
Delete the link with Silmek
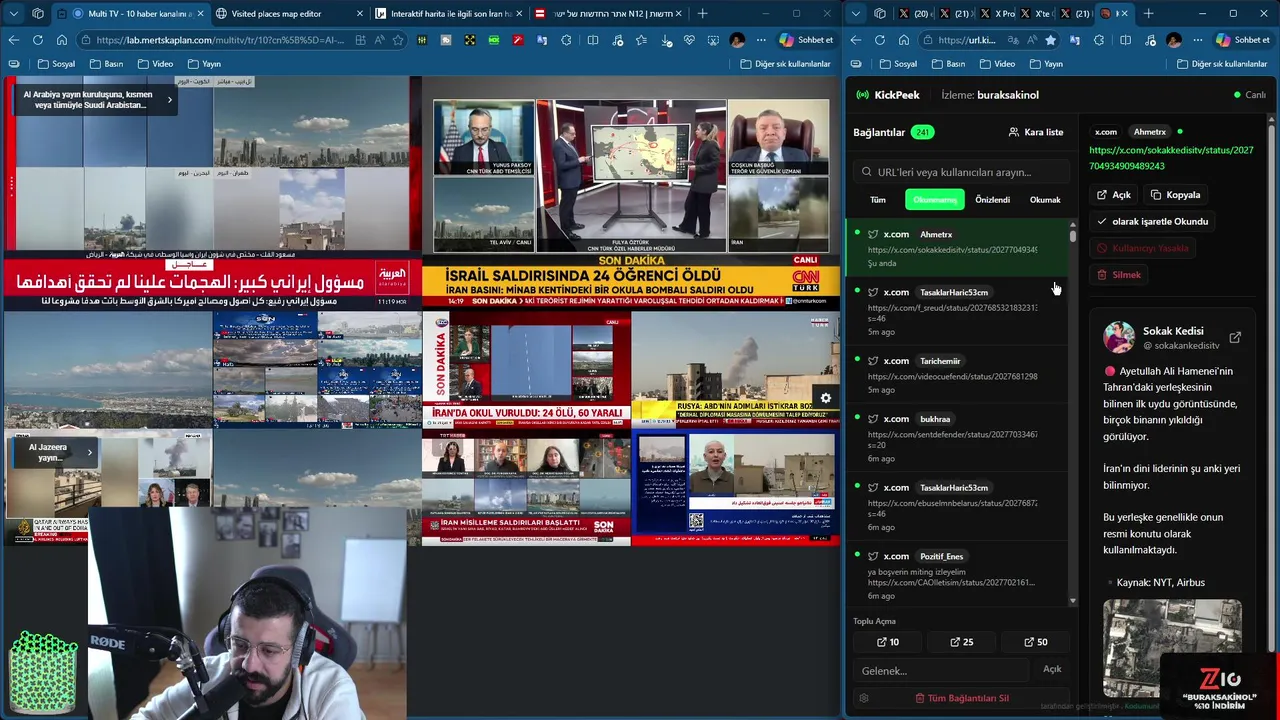(1119, 275)
